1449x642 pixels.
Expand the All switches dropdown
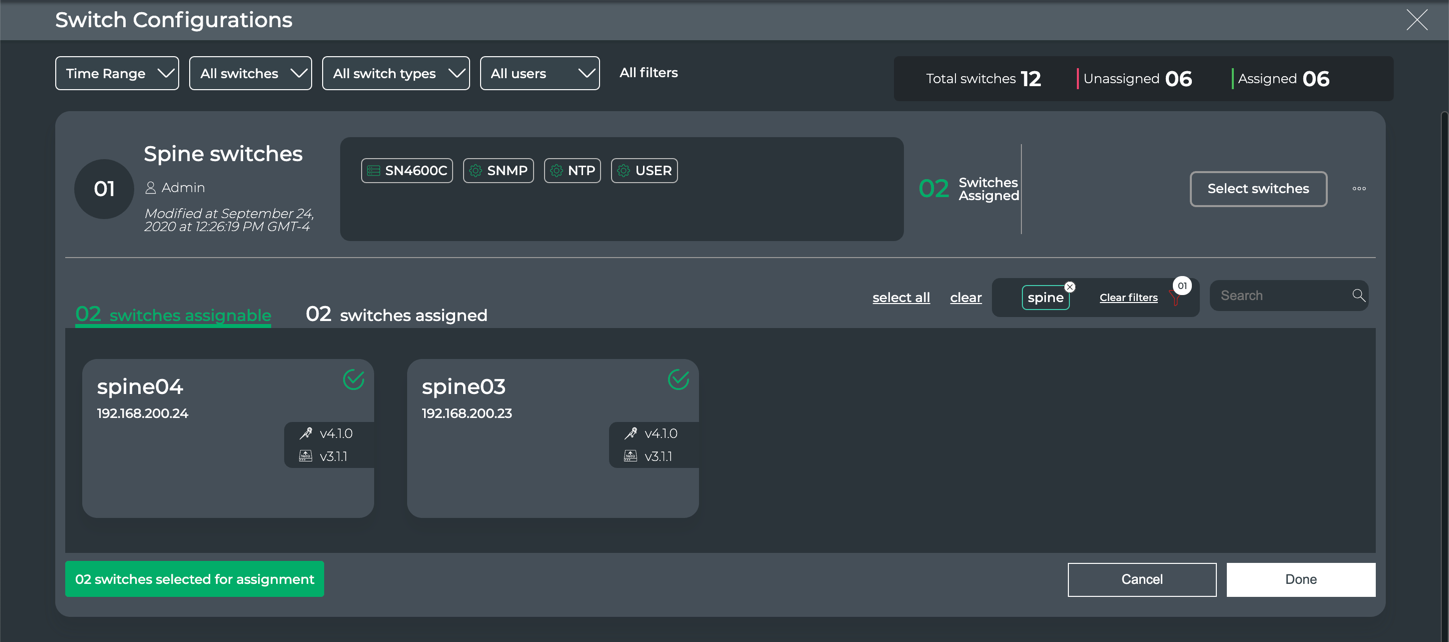point(250,73)
